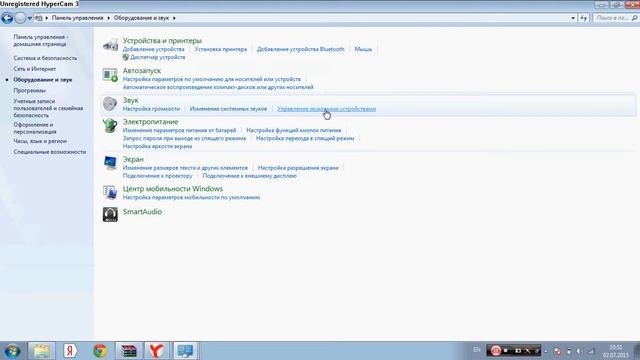Click the search magnifier icon
Screen dimensions: 640x360
point(634,18)
